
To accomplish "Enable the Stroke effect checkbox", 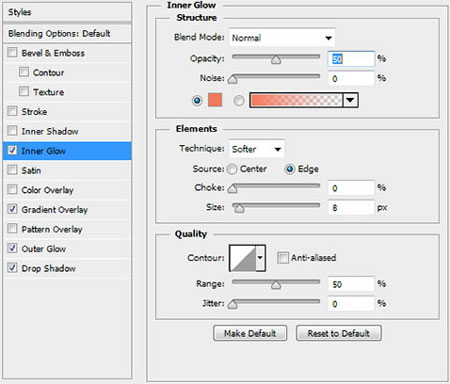I will pyautogui.click(x=12, y=111).
